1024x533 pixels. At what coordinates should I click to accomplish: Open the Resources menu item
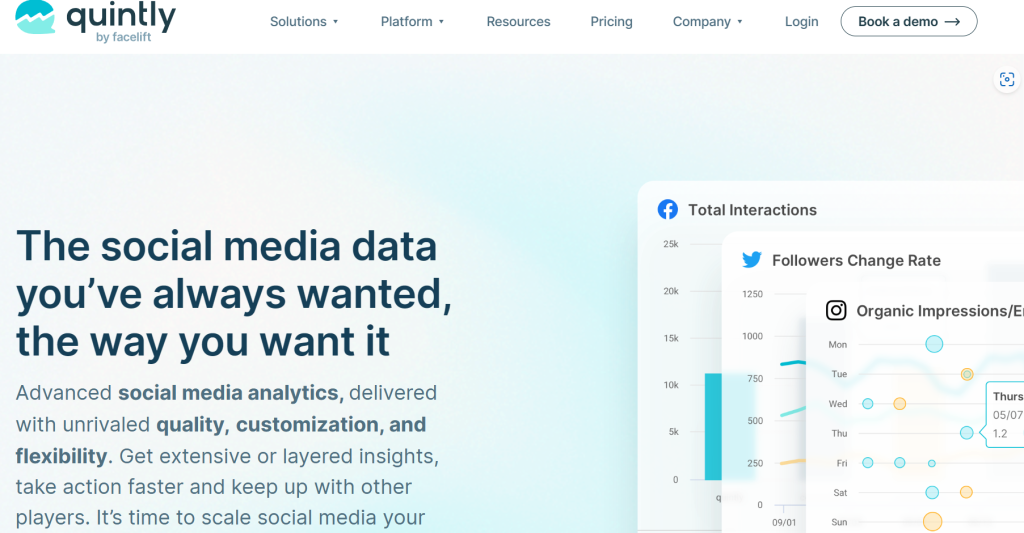point(518,21)
